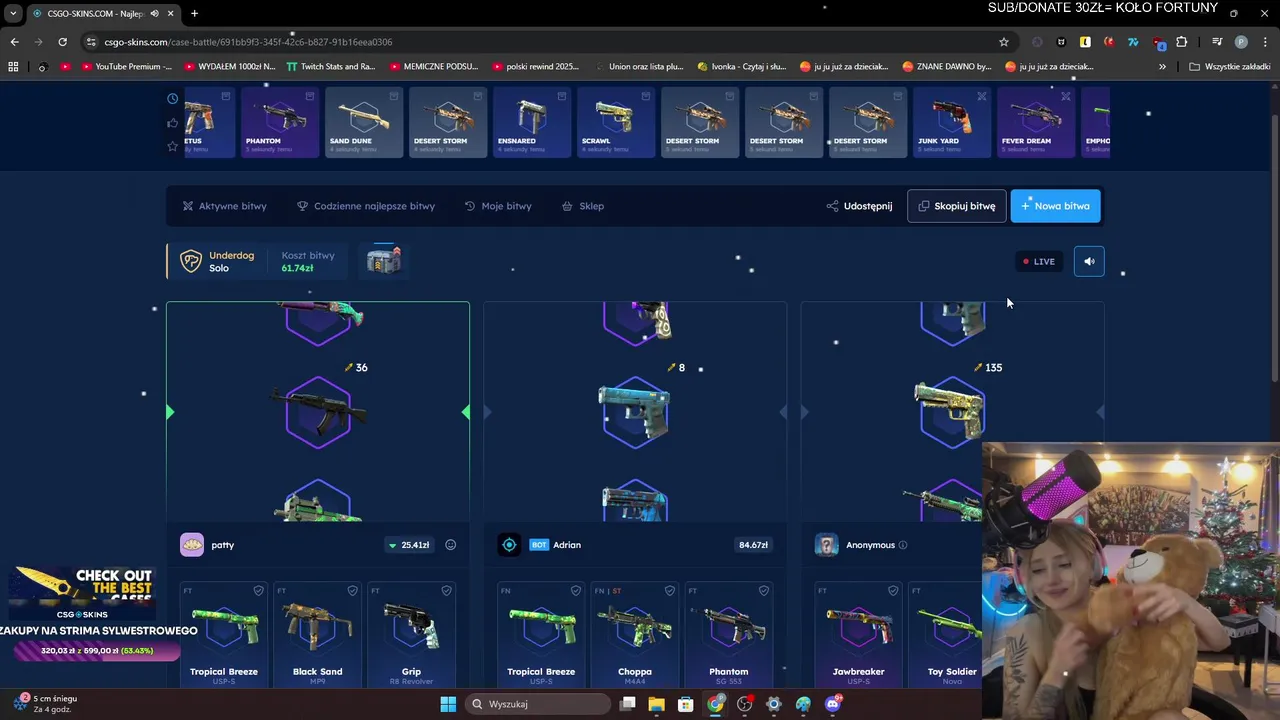The height and width of the screenshot is (720, 1280).
Task: Click shield icon on Black Sand card
Action: (x=352, y=591)
